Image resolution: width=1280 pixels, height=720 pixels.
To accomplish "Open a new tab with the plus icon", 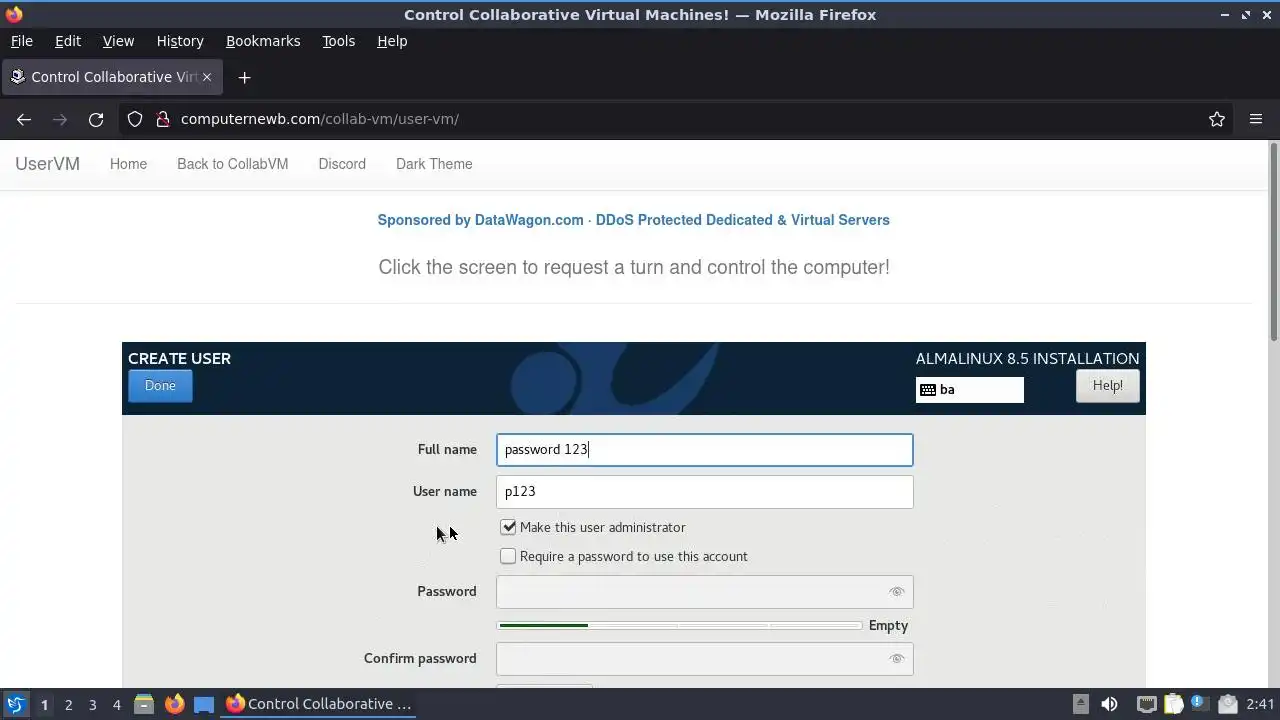I will tap(244, 77).
